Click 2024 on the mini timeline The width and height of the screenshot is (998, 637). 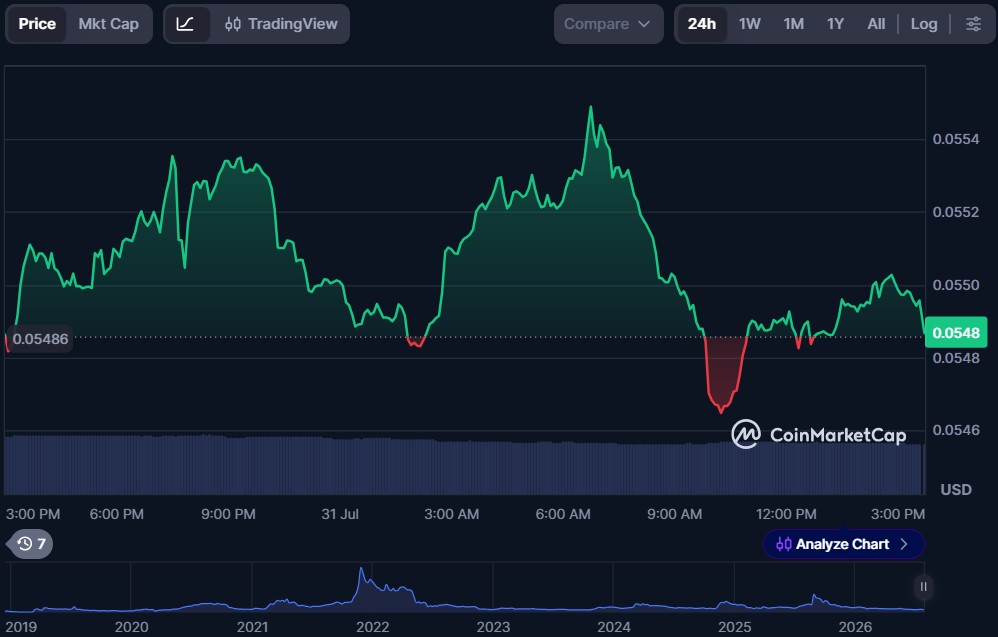[614, 627]
